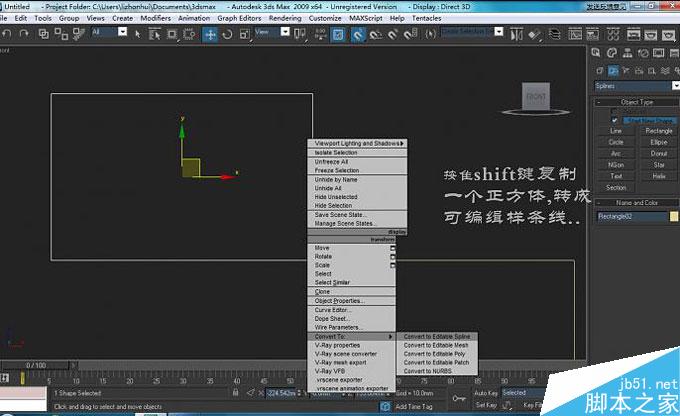Open the Modifiers menu
Viewport: 680px width, 416px height.
point(155,18)
